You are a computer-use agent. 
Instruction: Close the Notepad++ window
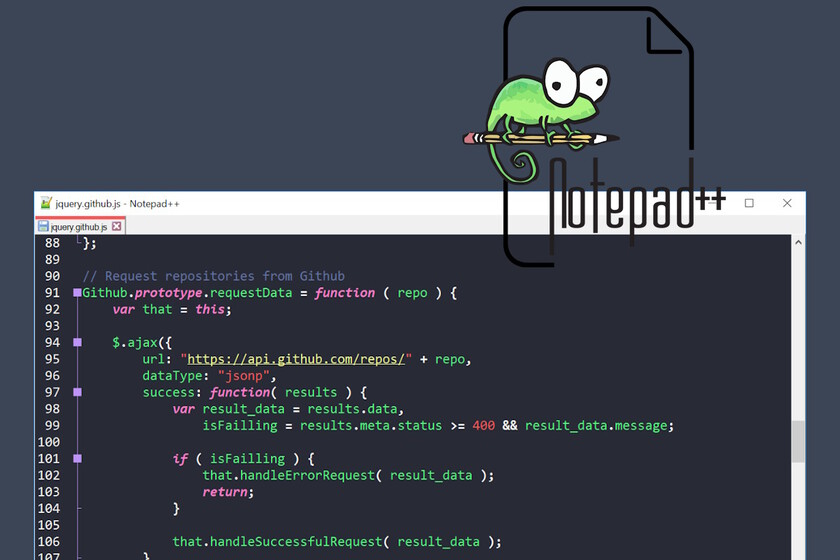coord(788,203)
